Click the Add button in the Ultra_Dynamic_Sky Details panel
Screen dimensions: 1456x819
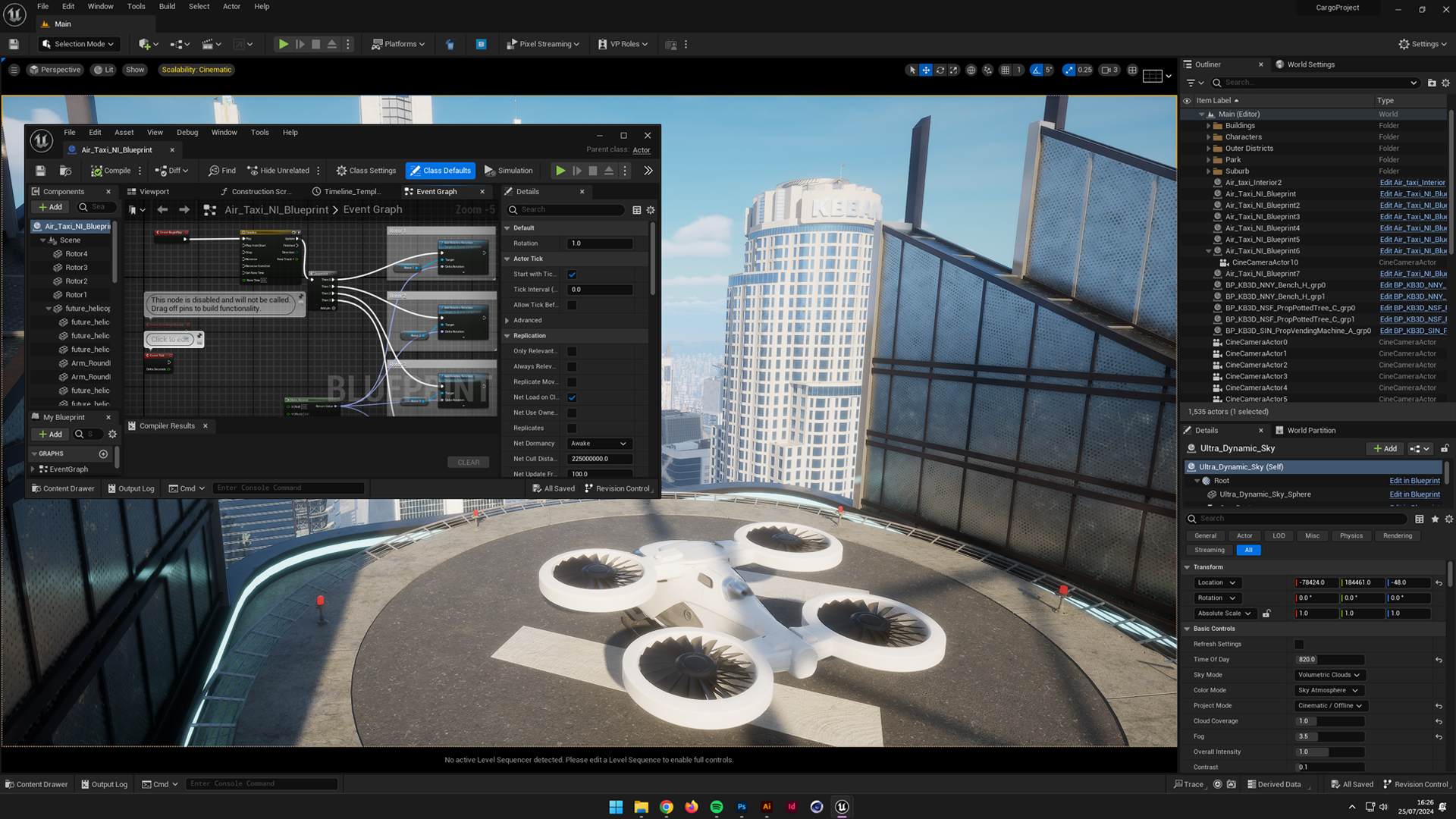click(1385, 449)
